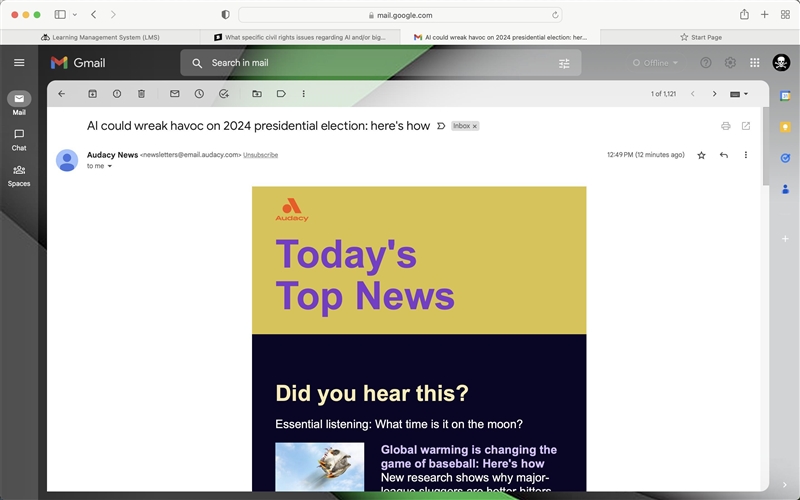Open message more options menu
Image resolution: width=800 pixels, height=500 pixels.
pyautogui.click(x=745, y=155)
